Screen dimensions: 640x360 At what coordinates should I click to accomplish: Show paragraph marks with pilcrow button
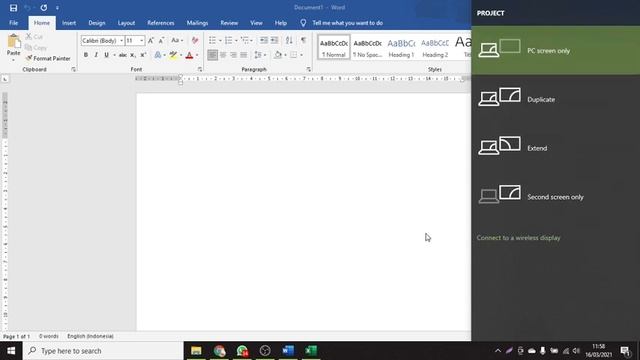click(303, 40)
